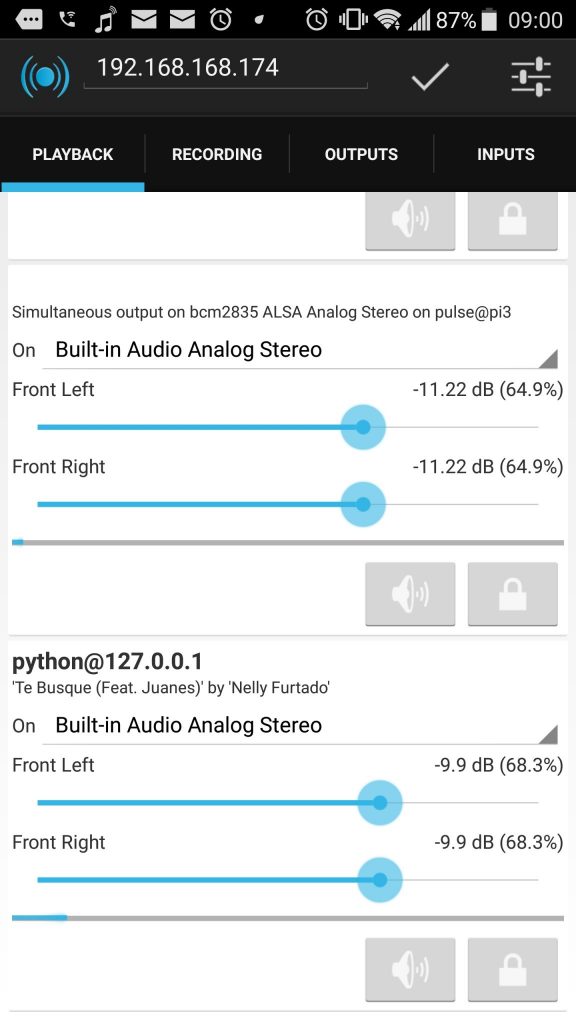576x1024 pixels.
Task: Select the INPUTS tab
Action: (x=505, y=154)
